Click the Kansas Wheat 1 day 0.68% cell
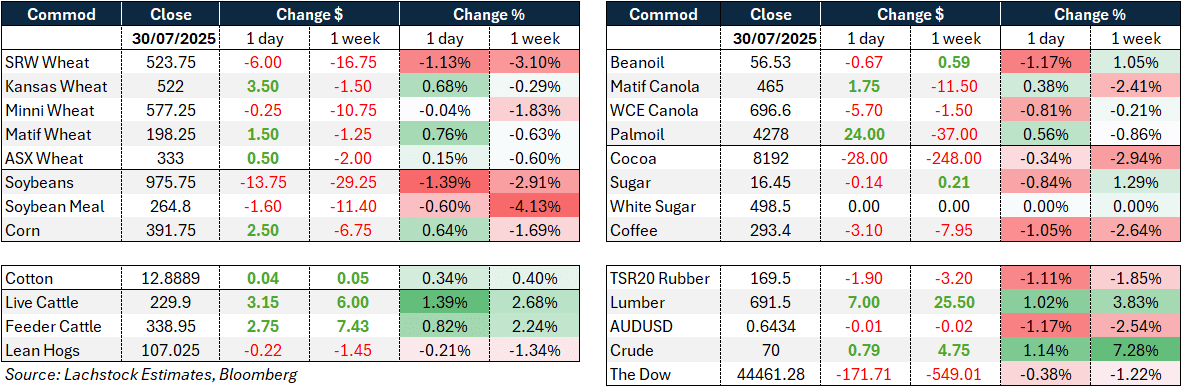This screenshot has width=1183, height=390. click(x=444, y=87)
